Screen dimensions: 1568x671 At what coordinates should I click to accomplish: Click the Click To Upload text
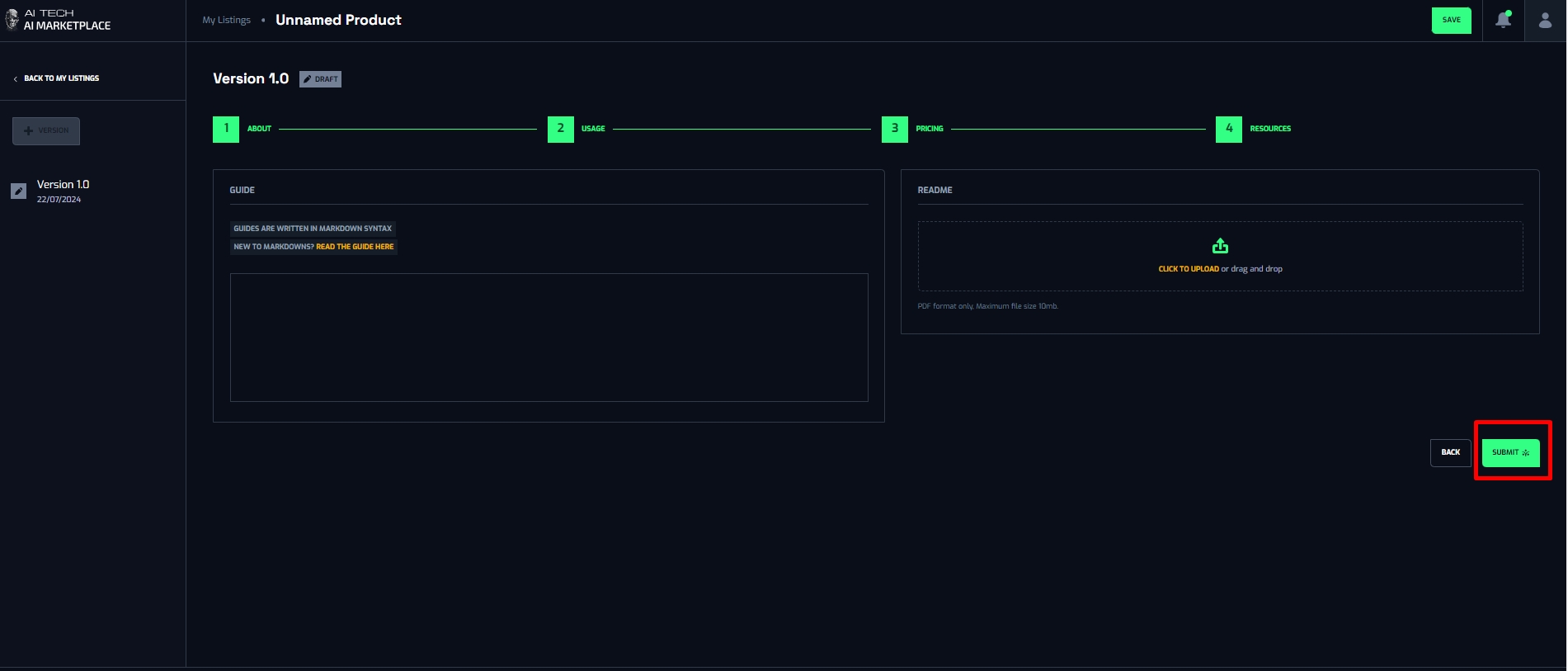pyautogui.click(x=1188, y=269)
